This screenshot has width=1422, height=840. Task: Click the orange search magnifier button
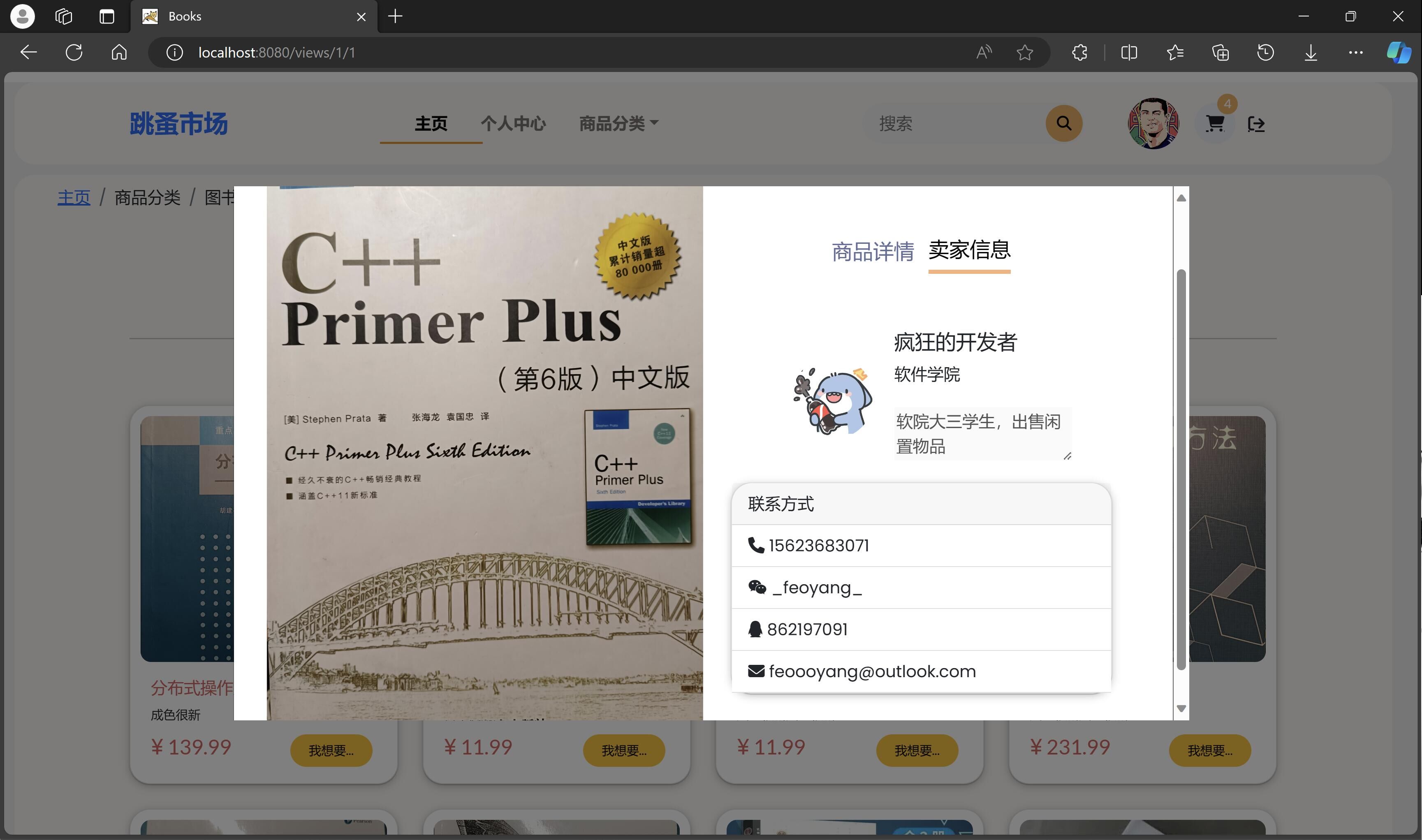pos(1064,123)
